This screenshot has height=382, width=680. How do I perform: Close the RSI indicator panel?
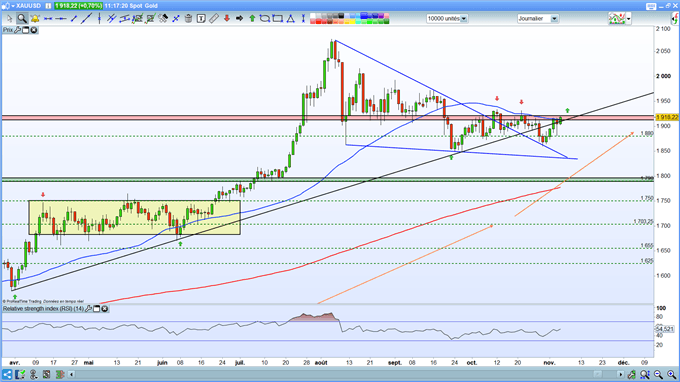click(105, 309)
